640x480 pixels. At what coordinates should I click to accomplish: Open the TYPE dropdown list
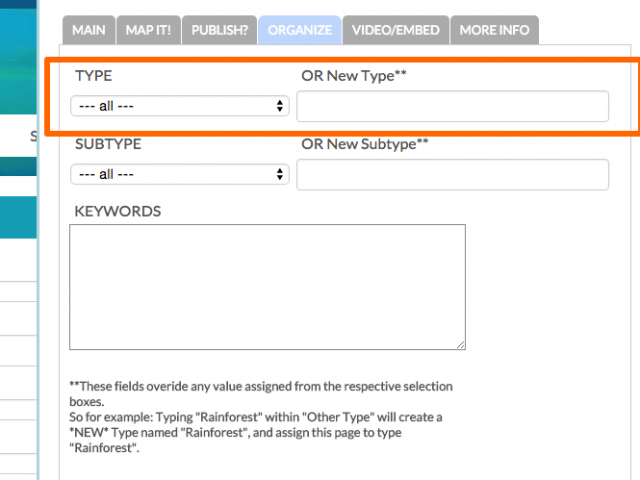coord(180,106)
